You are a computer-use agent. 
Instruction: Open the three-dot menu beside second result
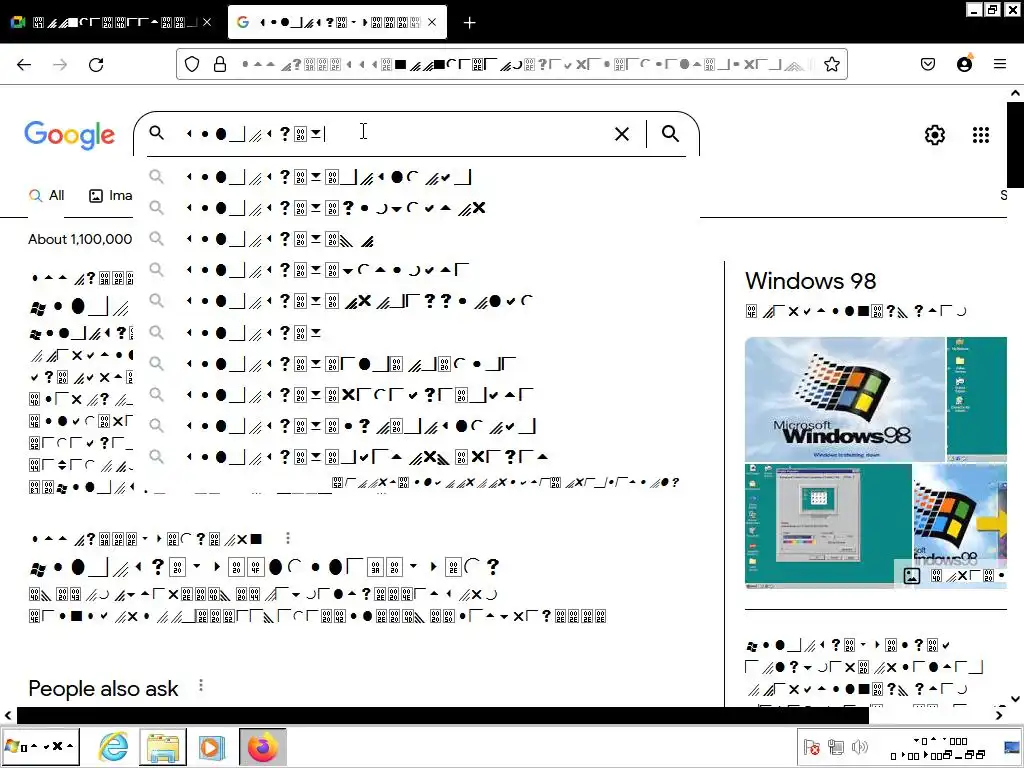point(287,538)
